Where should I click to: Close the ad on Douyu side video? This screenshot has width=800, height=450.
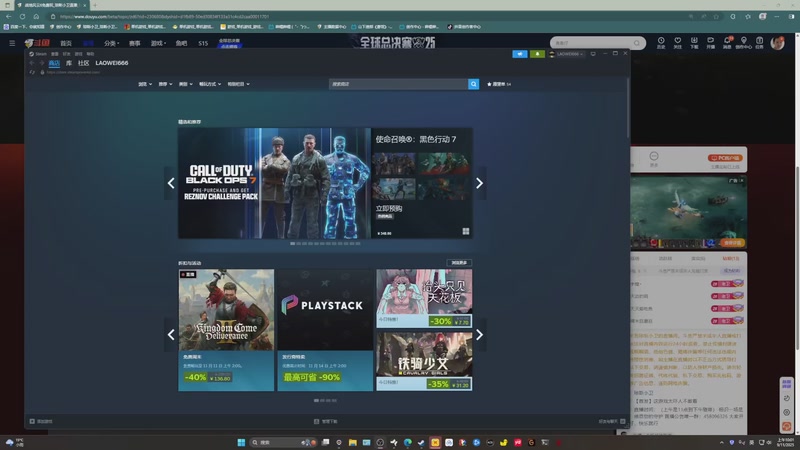click(742, 181)
